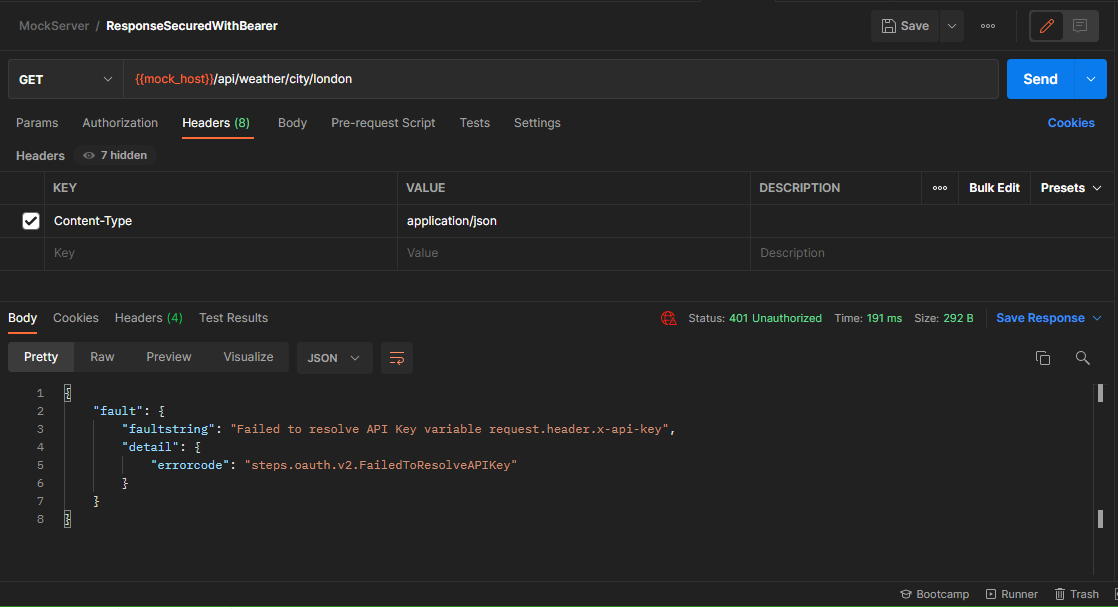Click the Cookies link
Viewport: 1118px width, 609px height.
1071,123
